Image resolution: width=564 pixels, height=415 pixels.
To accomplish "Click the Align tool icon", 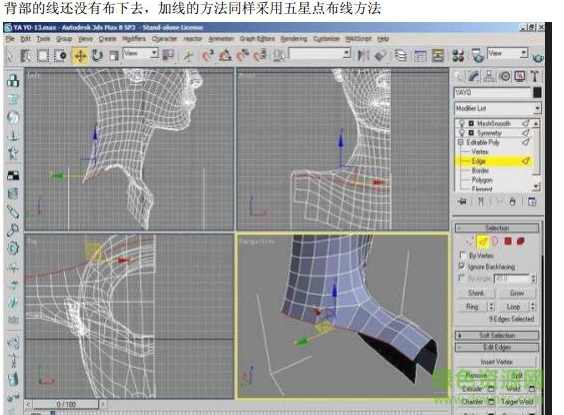I will click(380, 55).
